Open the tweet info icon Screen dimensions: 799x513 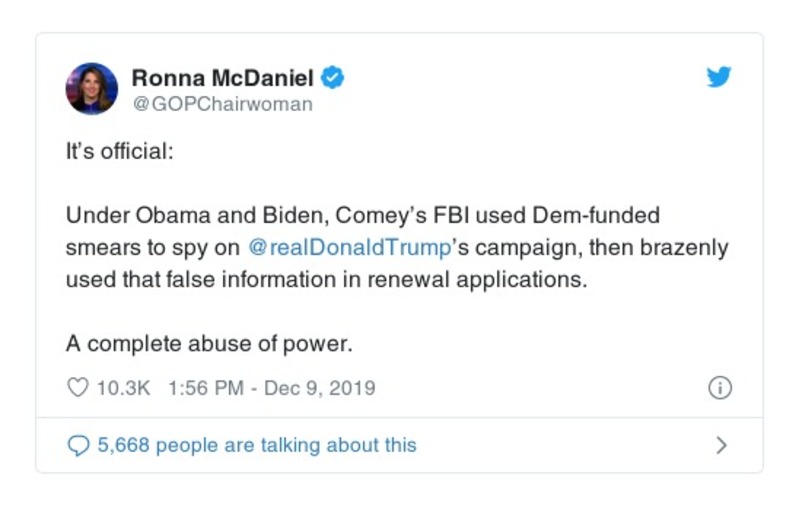tap(719, 388)
